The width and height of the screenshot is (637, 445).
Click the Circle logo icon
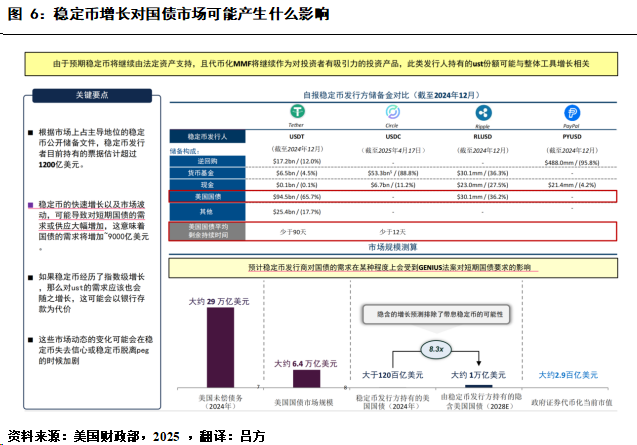[392, 114]
